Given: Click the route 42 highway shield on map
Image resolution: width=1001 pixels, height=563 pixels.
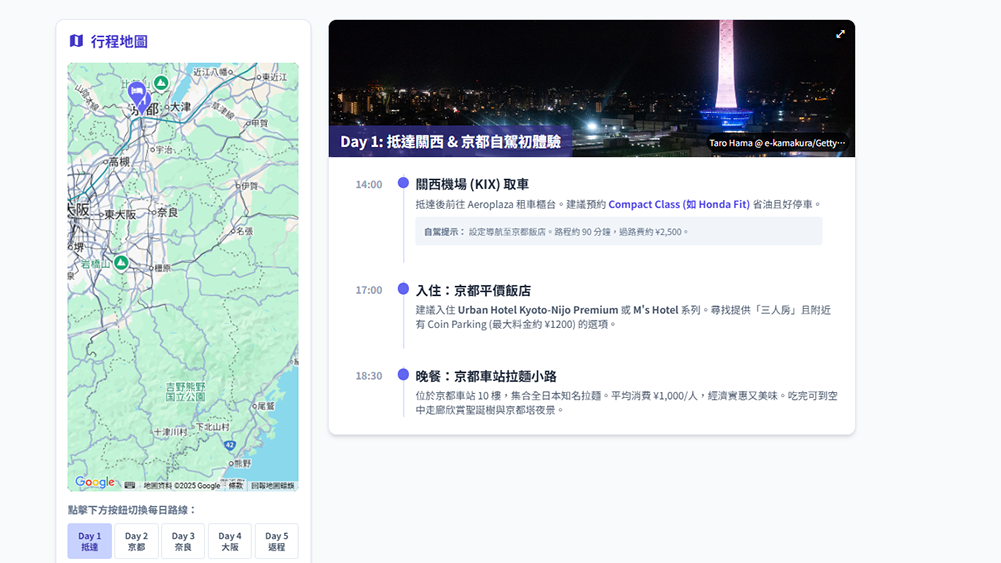Looking at the screenshot, I should pos(230,445).
